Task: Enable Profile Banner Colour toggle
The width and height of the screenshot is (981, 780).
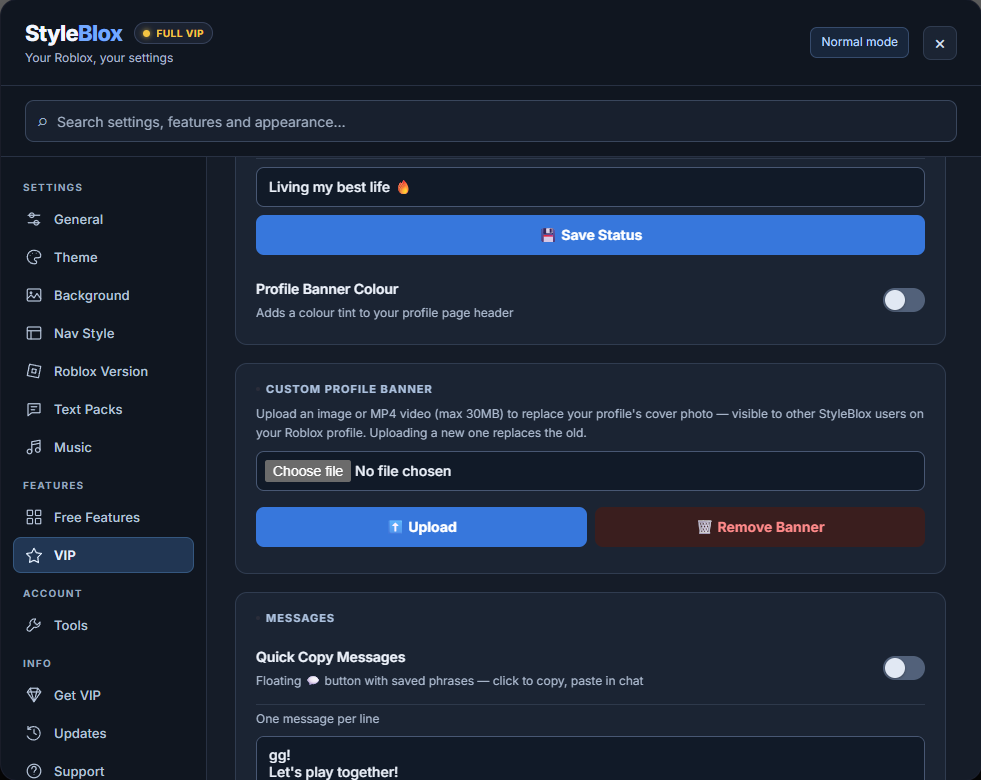Action: [x=903, y=300]
